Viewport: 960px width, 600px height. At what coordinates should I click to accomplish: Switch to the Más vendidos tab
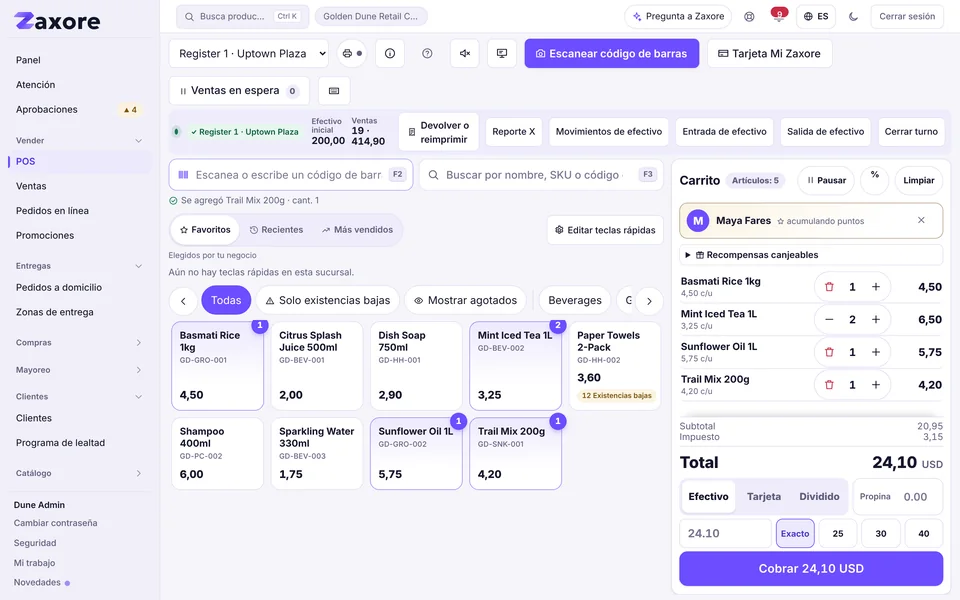pos(358,230)
